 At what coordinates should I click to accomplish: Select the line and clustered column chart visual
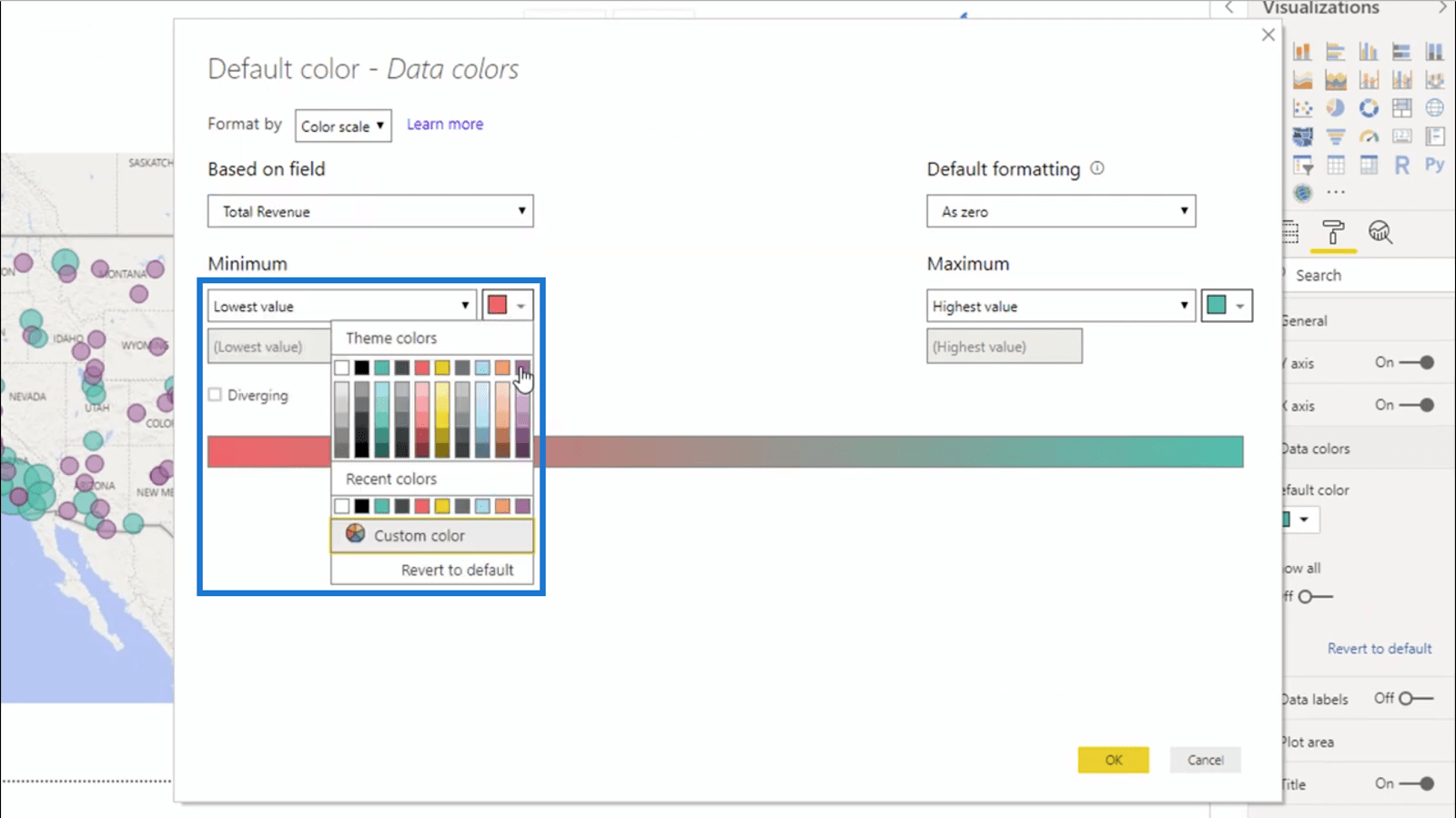coord(1401,80)
